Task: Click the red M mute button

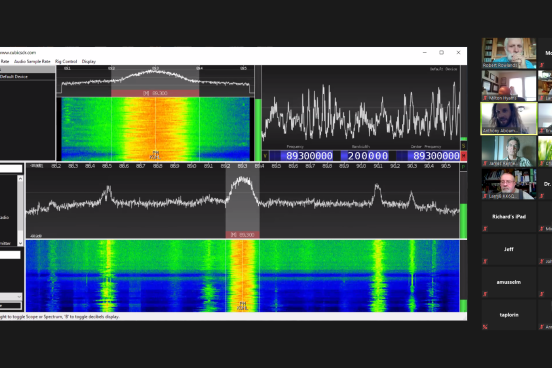Action: point(464,156)
